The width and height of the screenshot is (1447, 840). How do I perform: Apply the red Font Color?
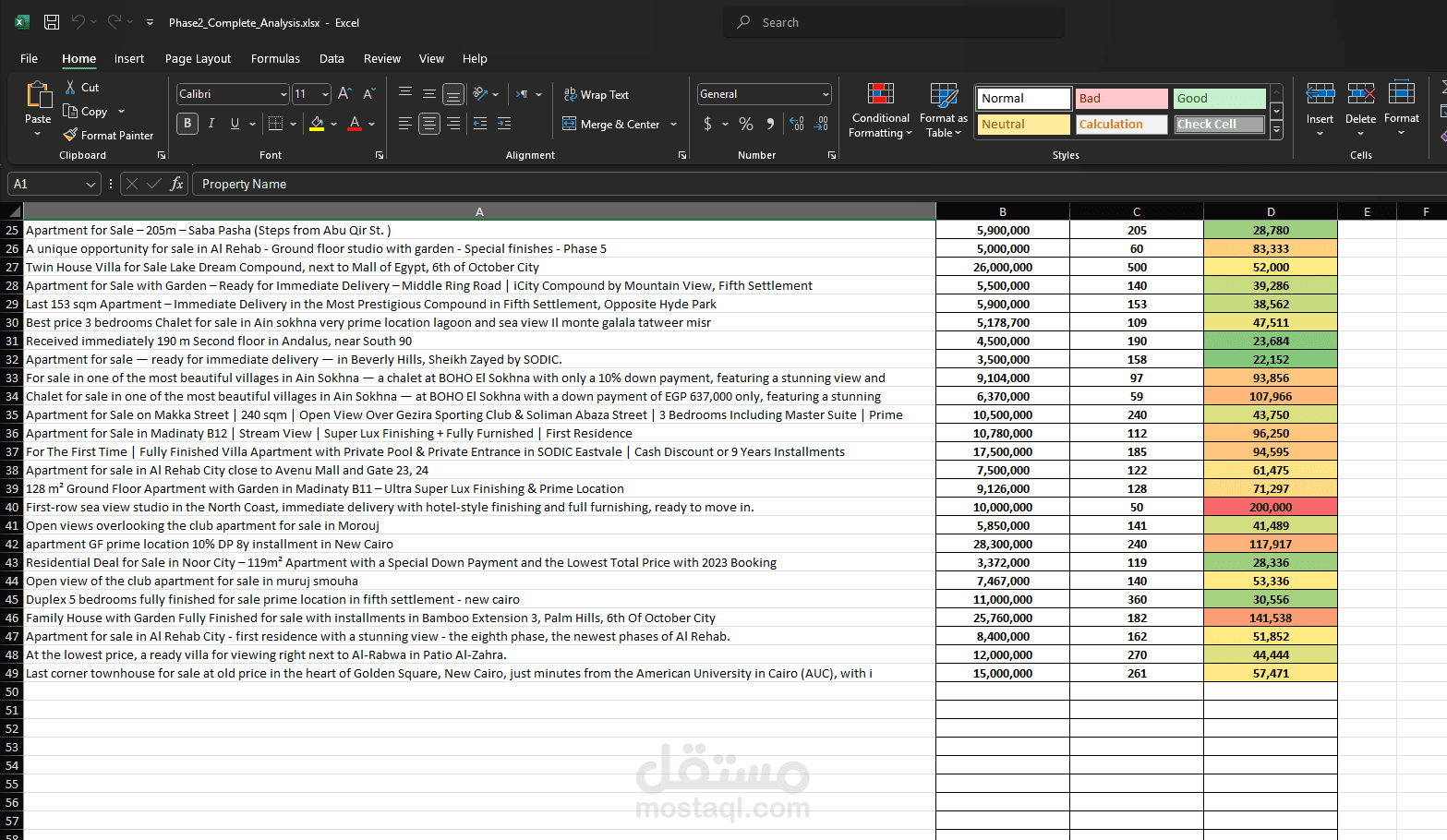(355, 124)
